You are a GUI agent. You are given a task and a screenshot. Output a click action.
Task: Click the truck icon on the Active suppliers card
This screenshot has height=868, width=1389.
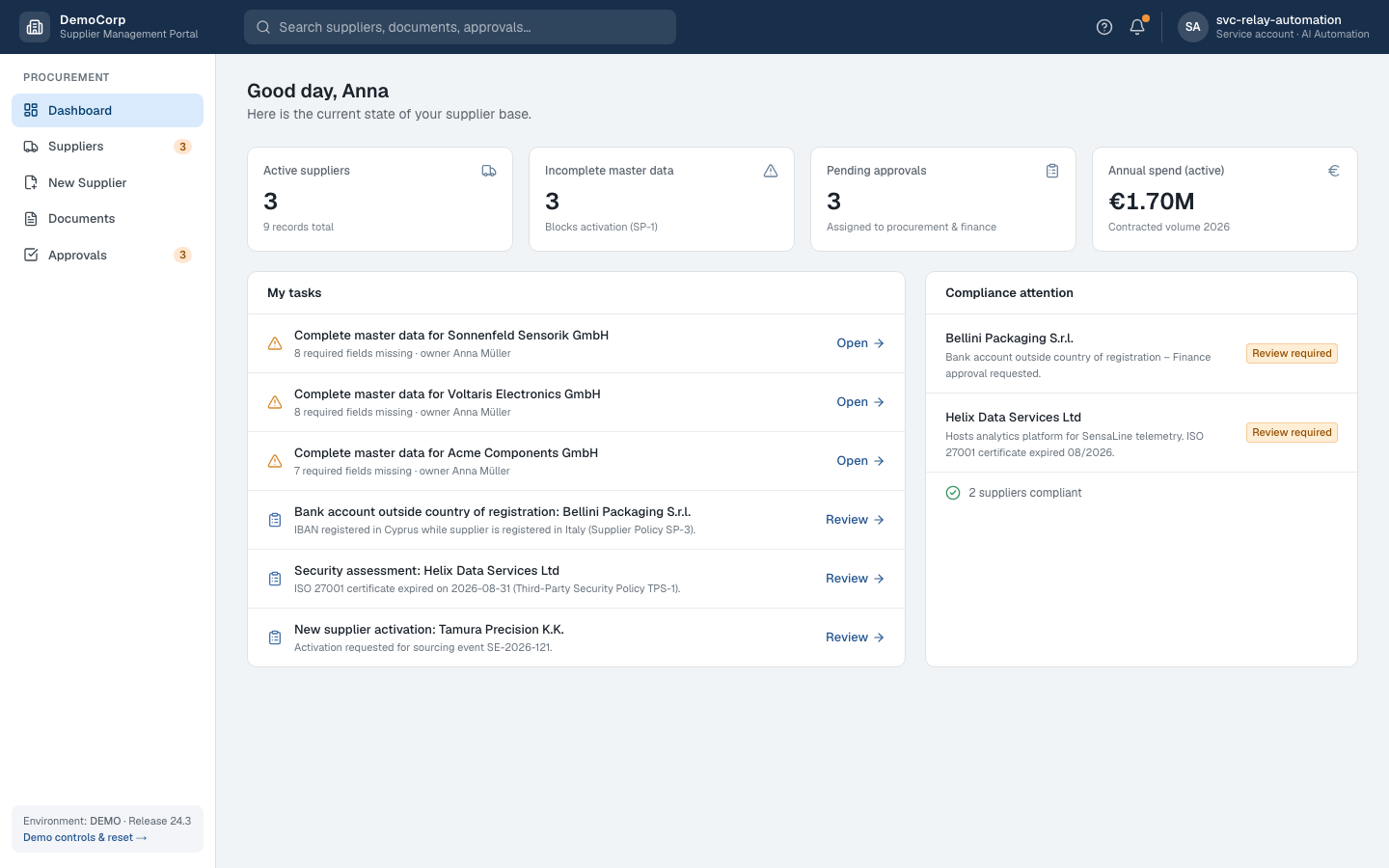489,171
